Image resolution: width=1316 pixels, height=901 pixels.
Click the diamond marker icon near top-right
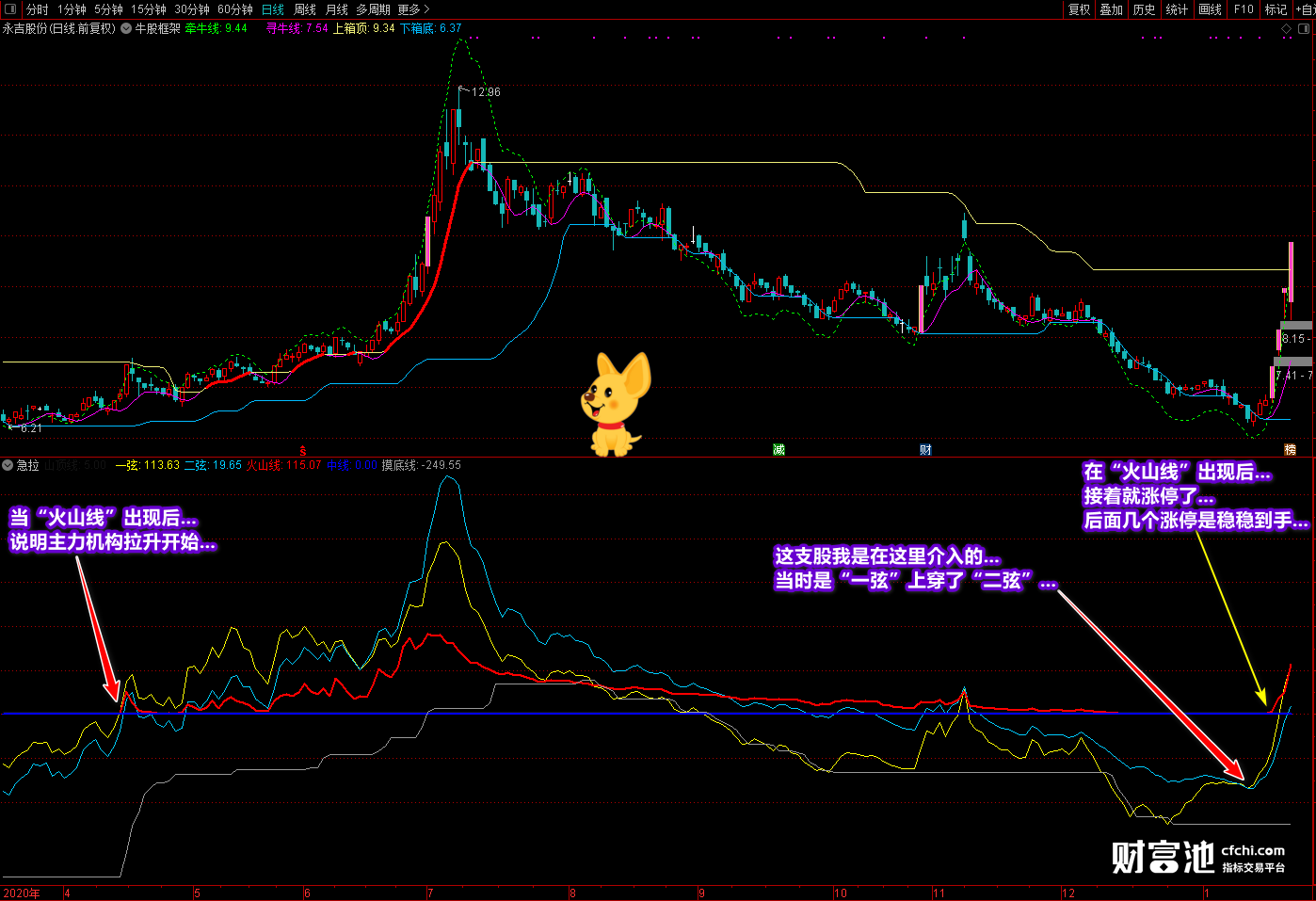point(1287,29)
